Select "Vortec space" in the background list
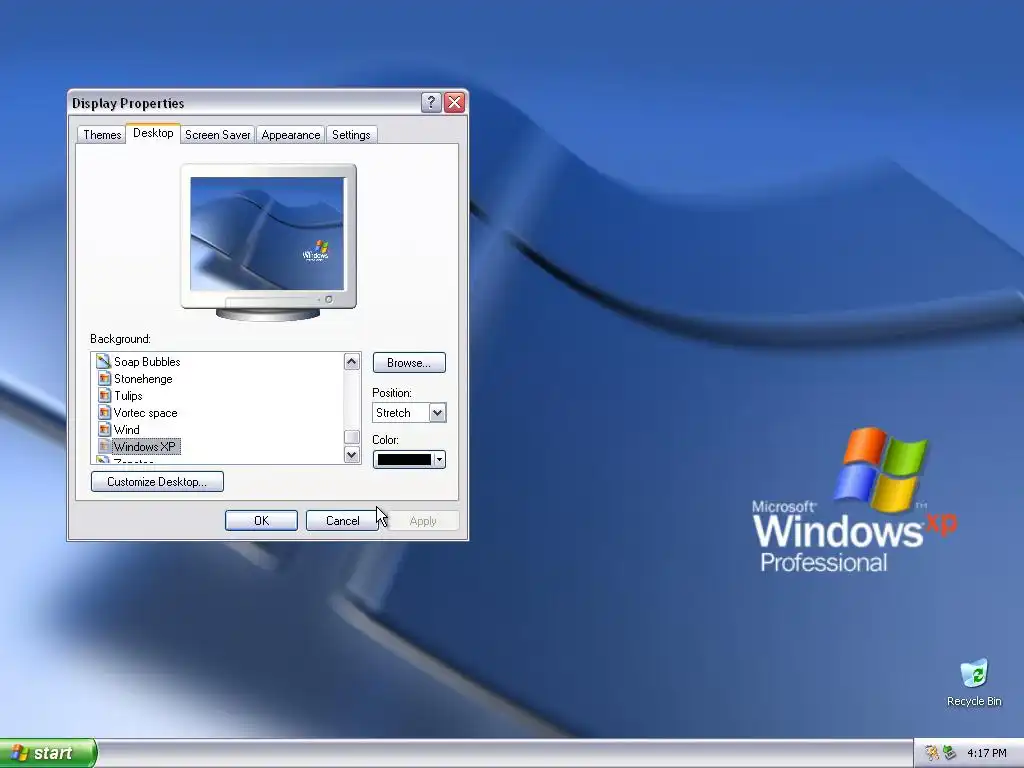The width and height of the screenshot is (1024, 768). [x=145, y=412]
